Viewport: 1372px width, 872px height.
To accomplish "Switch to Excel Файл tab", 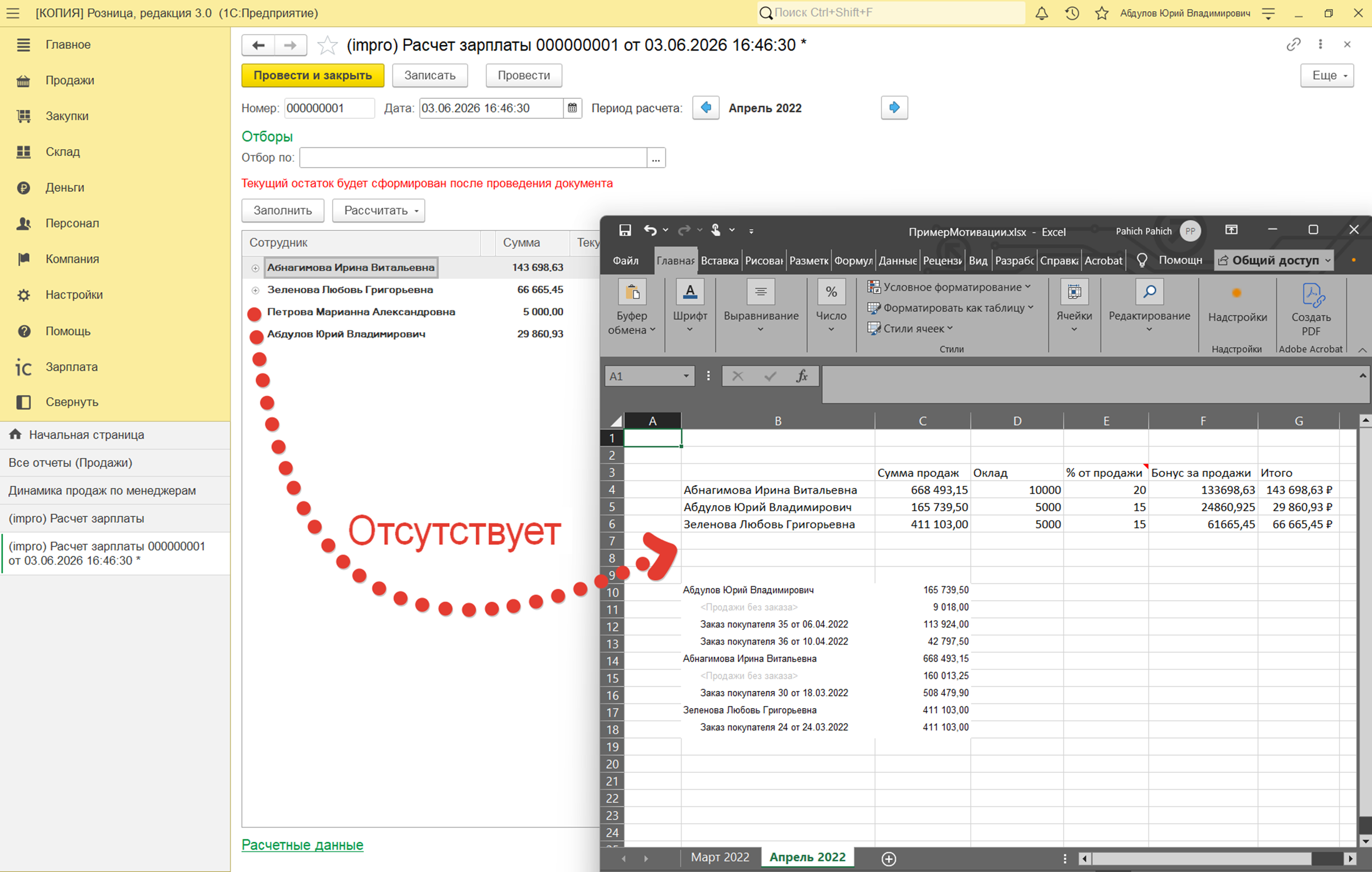I will pyautogui.click(x=626, y=260).
